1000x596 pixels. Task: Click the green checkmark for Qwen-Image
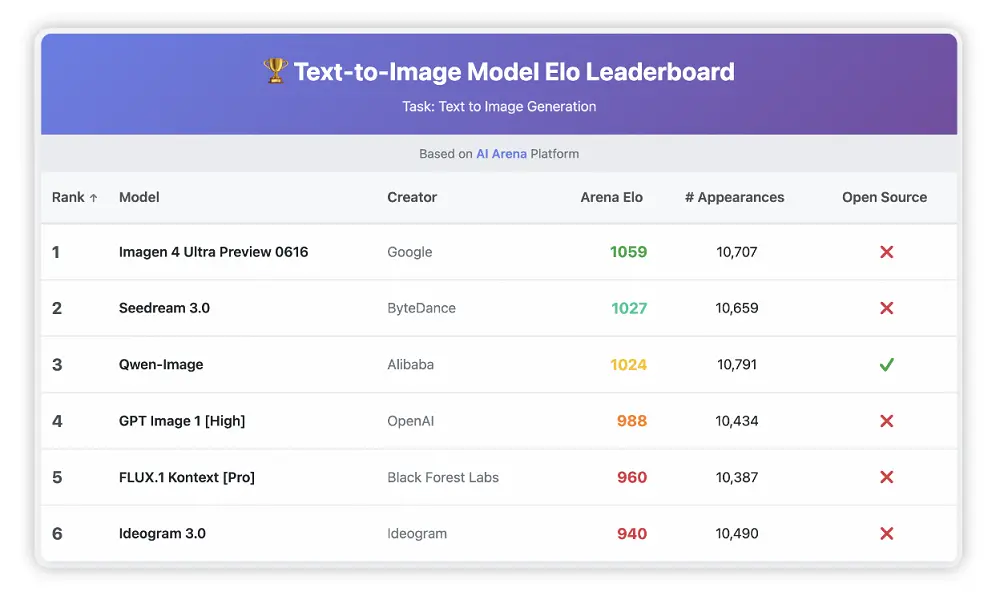886,365
